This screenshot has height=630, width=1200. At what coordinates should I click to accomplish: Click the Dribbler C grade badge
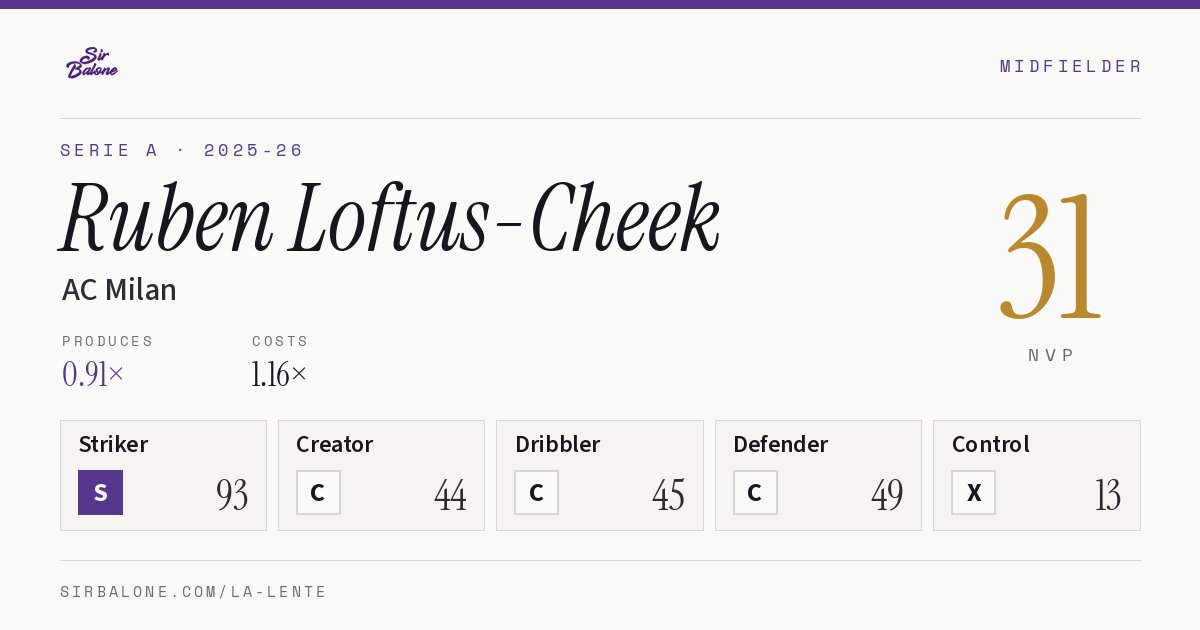tap(536, 492)
